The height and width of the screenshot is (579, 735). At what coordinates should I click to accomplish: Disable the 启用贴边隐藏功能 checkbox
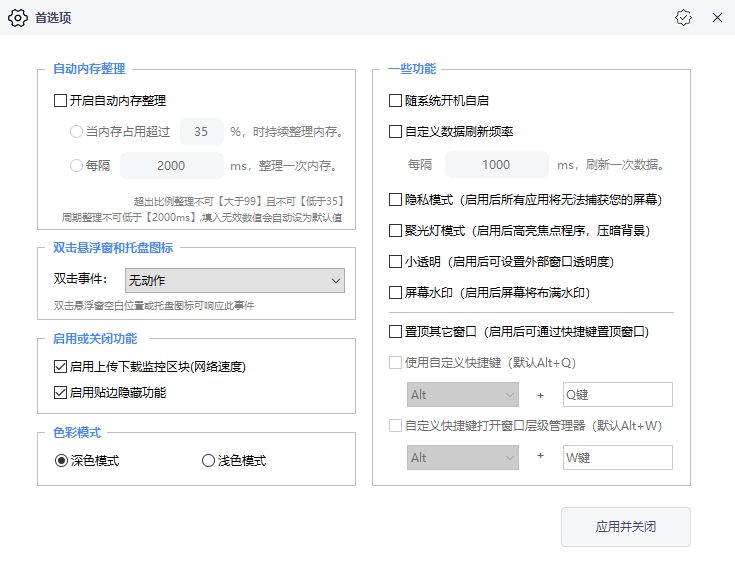[60, 393]
